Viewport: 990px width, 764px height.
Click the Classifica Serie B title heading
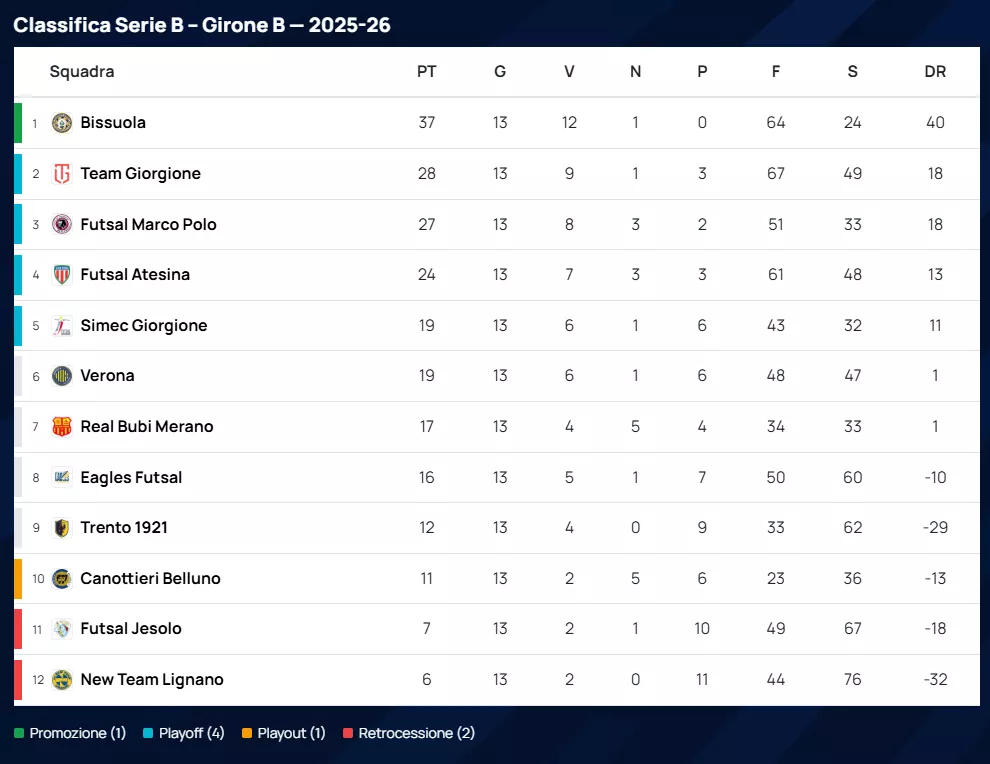click(x=202, y=25)
